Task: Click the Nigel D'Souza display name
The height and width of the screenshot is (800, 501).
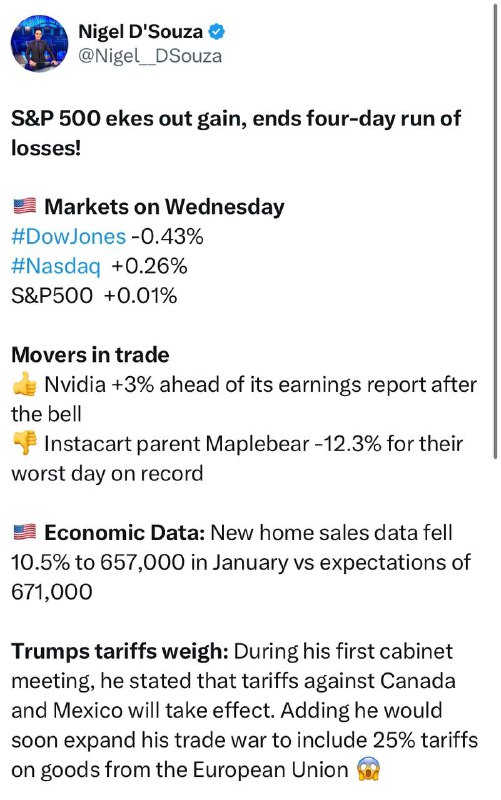Action: click(x=140, y=32)
